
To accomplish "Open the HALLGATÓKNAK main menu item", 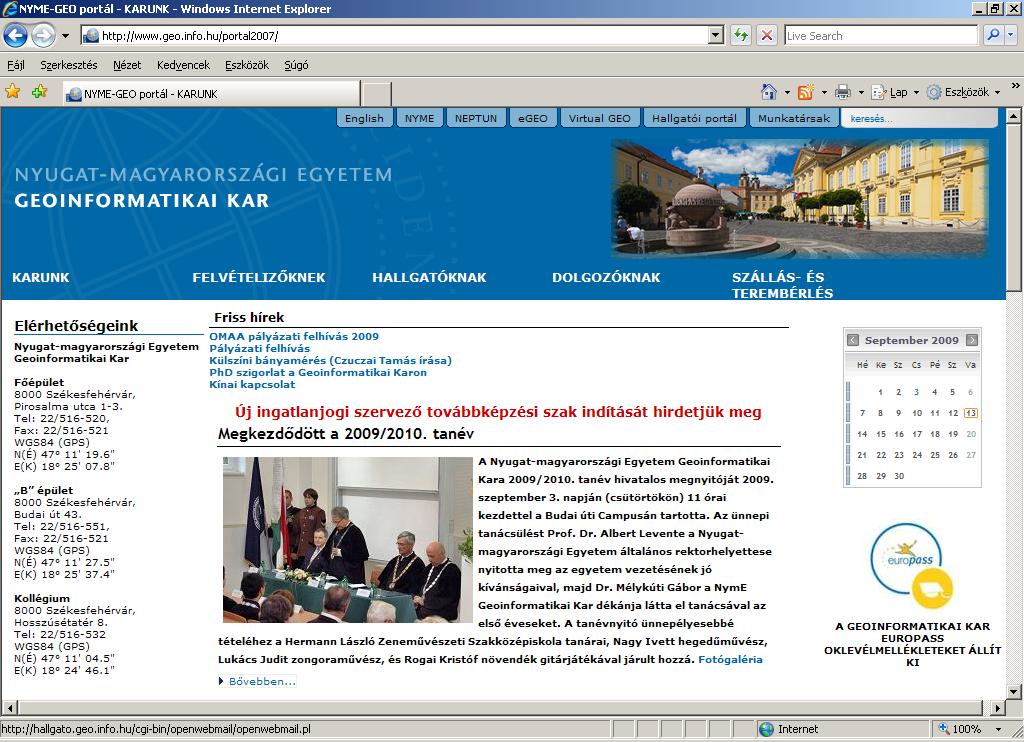I will tap(429, 277).
